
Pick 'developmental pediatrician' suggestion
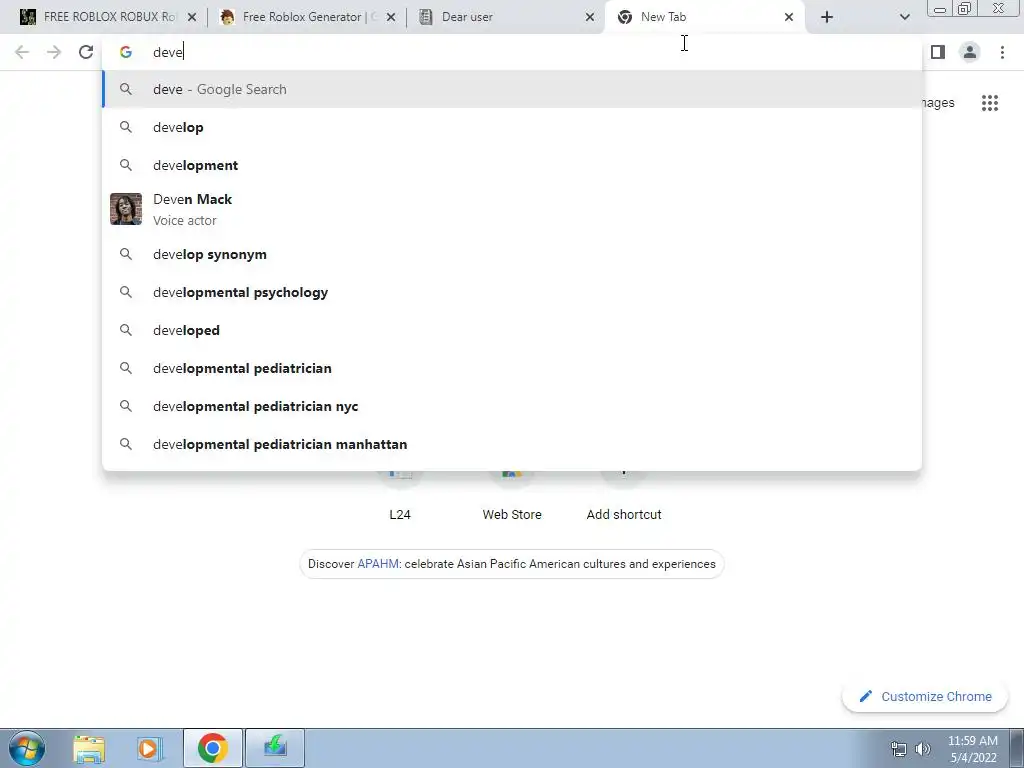512,368
